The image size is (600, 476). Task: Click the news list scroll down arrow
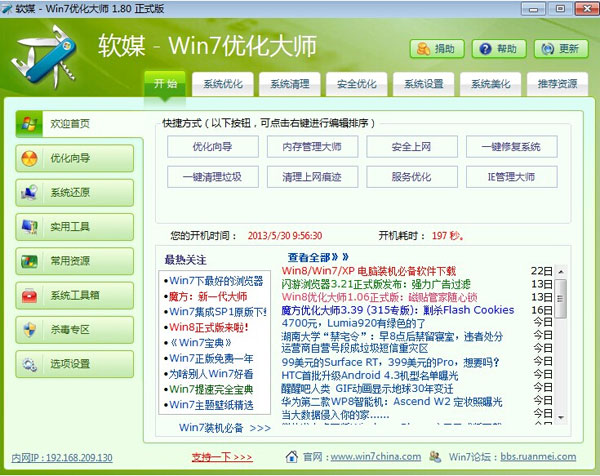click(x=561, y=417)
